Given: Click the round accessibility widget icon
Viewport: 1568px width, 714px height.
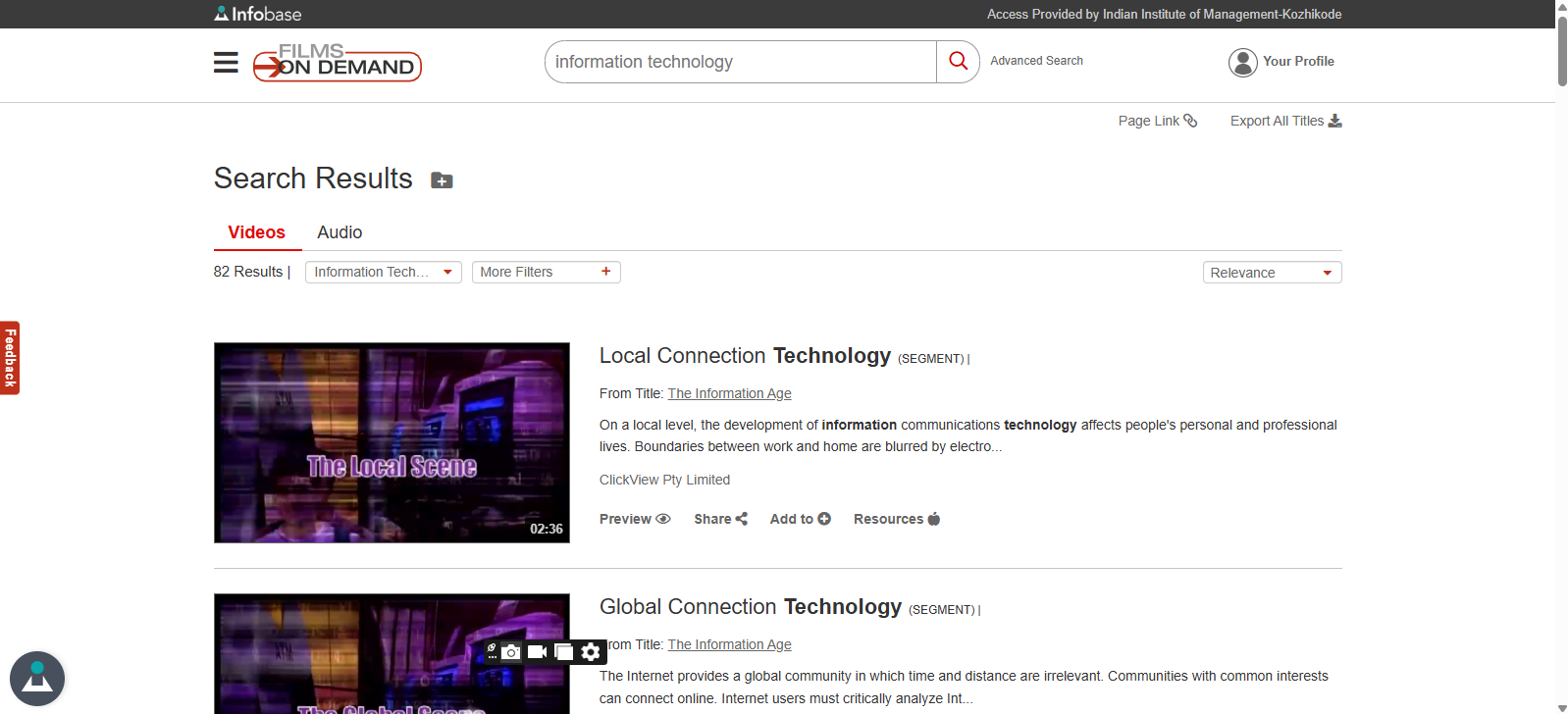Looking at the screenshot, I should (37, 679).
